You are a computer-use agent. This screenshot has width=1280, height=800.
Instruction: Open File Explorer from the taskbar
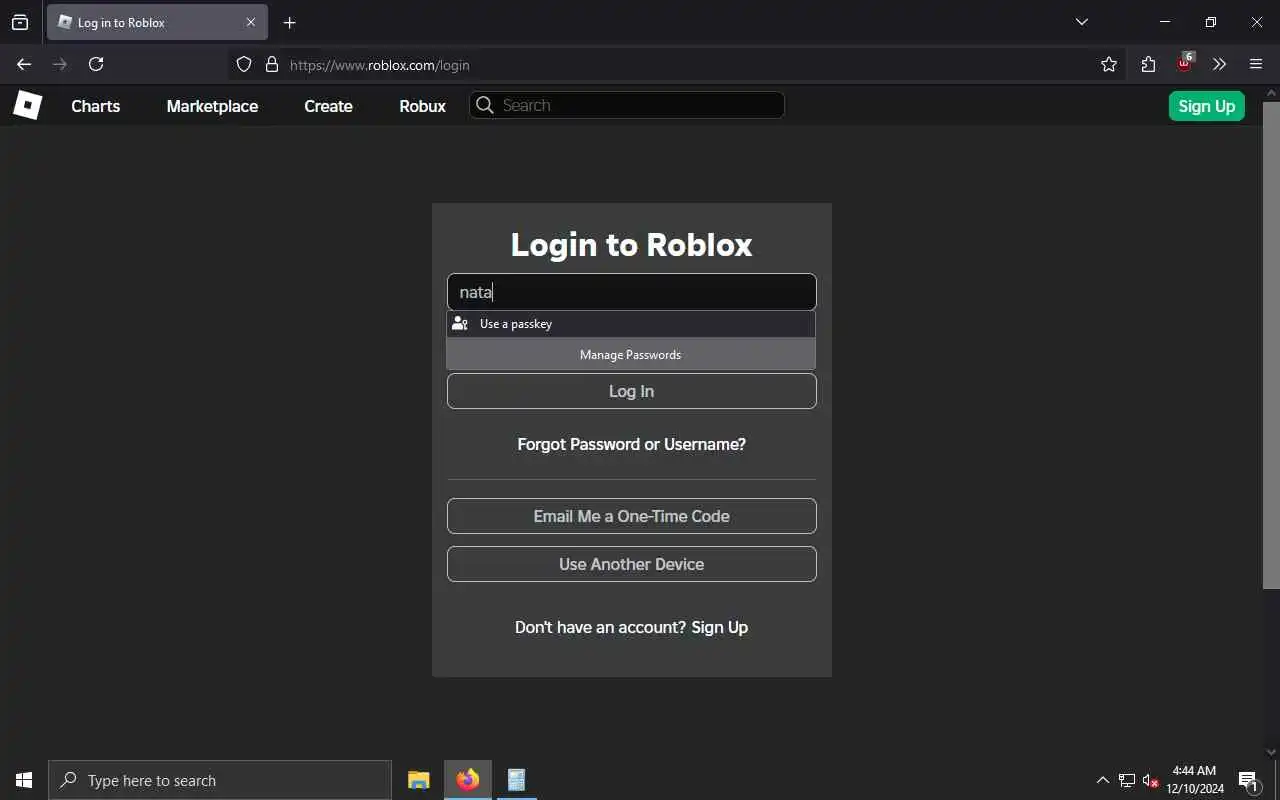click(x=419, y=780)
